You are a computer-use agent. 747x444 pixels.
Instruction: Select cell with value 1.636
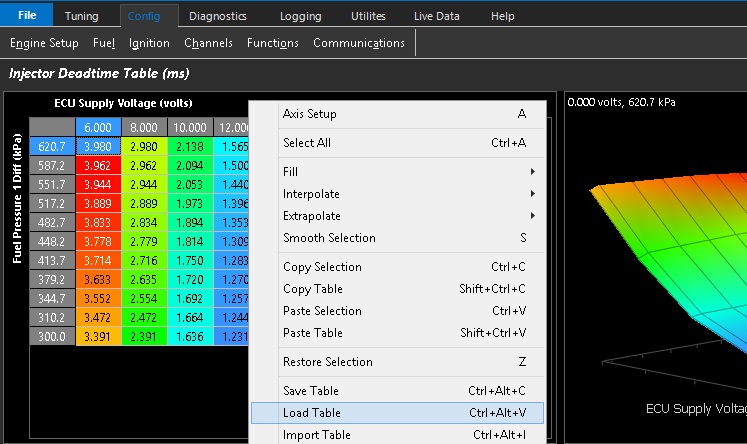pyautogui.click(x=190, y=336)
